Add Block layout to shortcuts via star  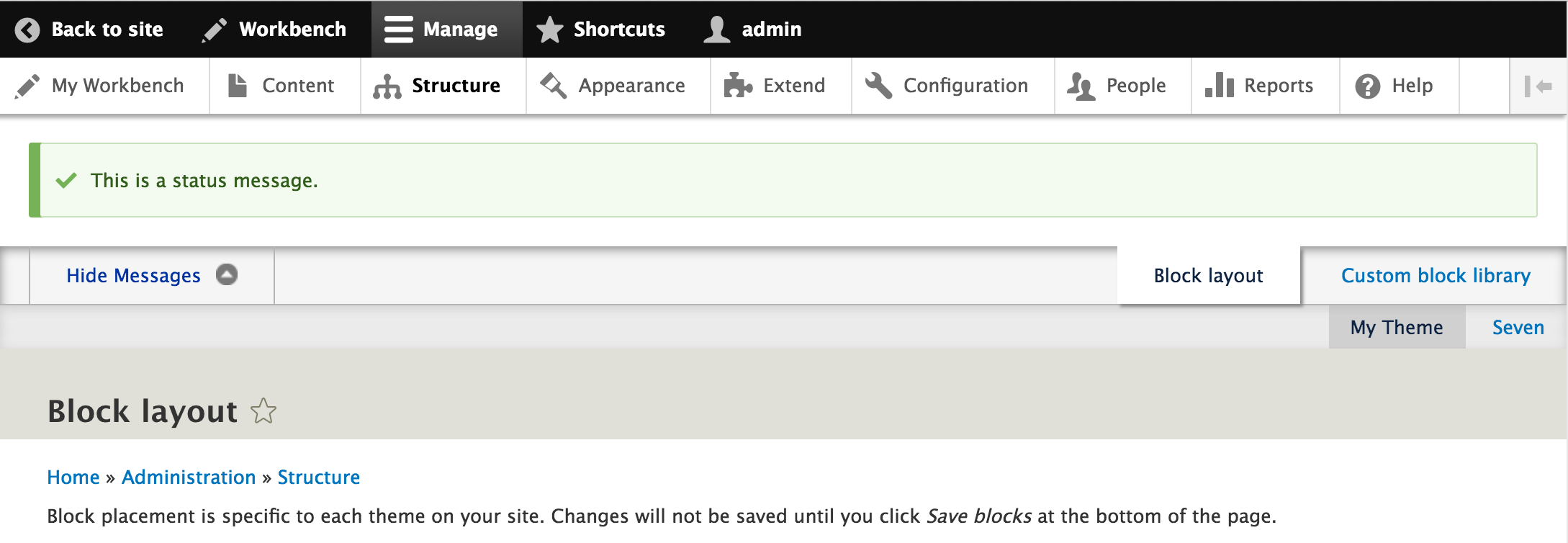point(263,411)
